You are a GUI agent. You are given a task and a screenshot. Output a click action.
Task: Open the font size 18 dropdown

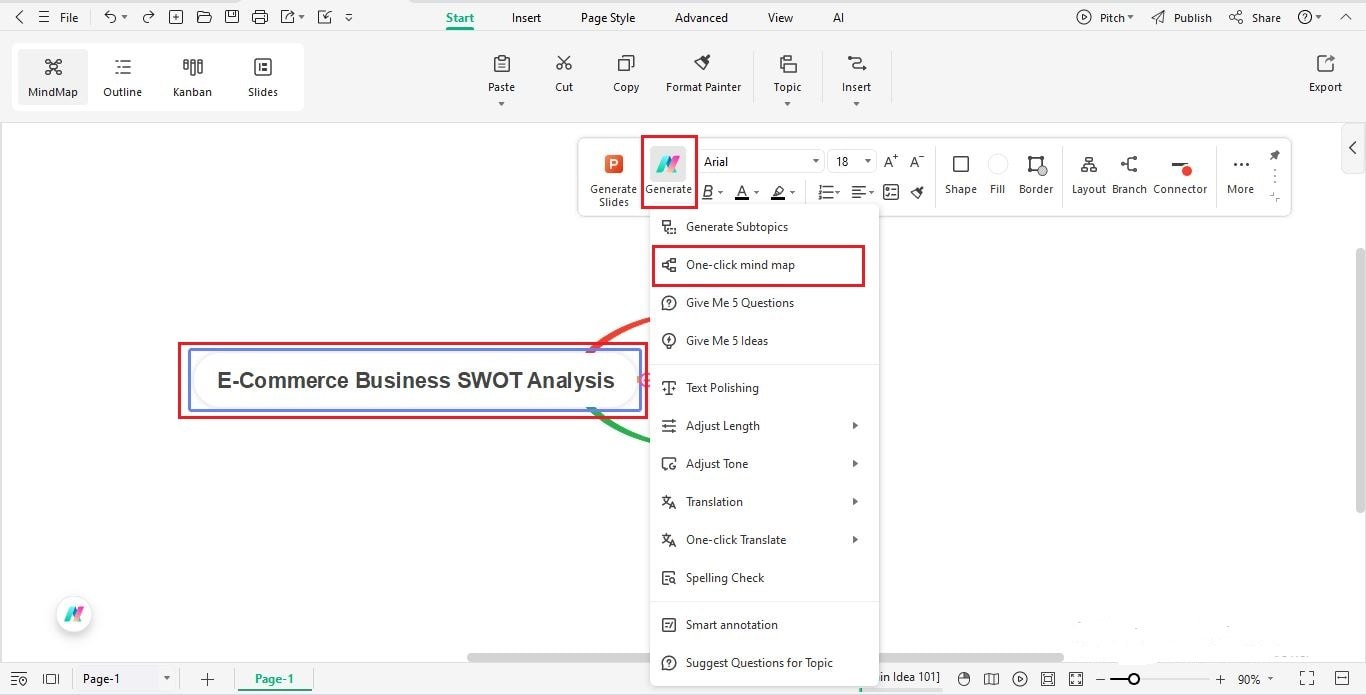coord(850,161)
